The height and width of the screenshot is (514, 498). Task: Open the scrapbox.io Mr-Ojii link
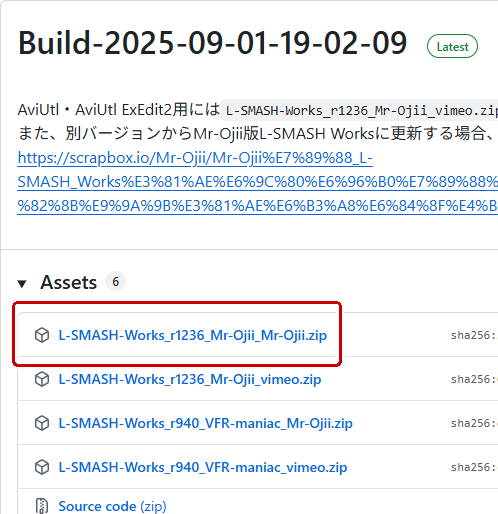tap(257, 182)
